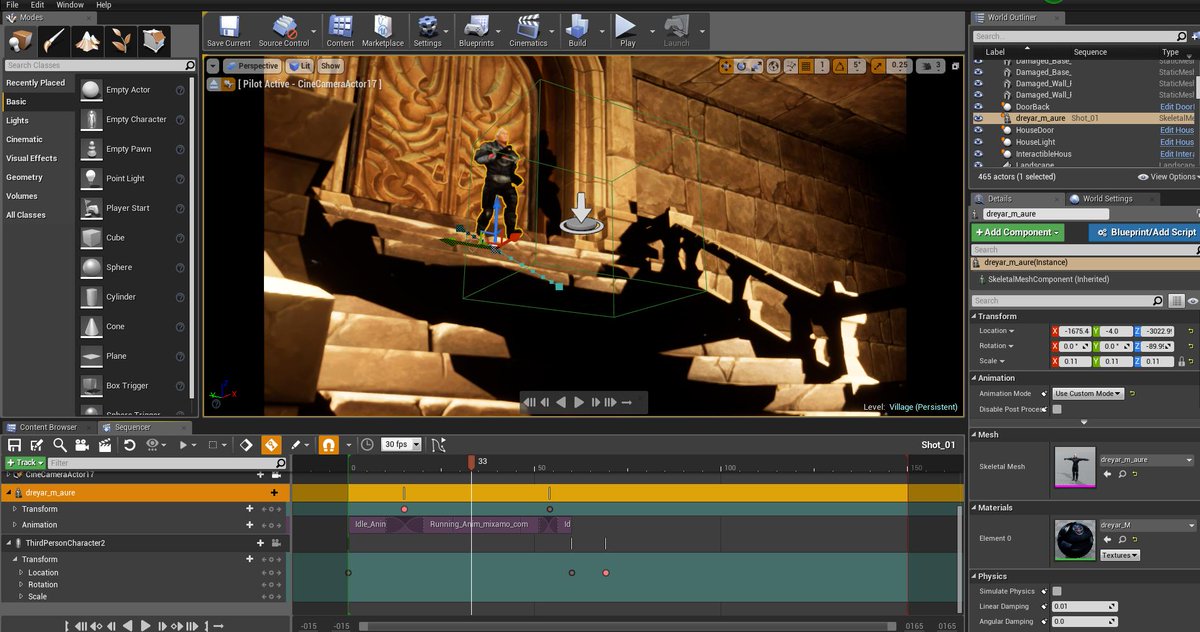Click the Sequencer create camera icon

(x=82, y=445)
